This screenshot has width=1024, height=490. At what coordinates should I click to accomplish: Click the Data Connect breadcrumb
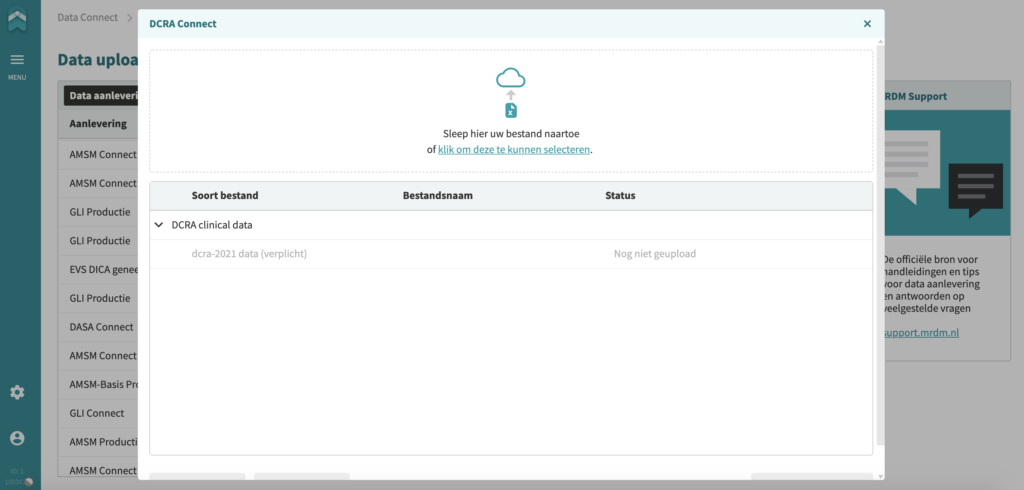[88, 18]
